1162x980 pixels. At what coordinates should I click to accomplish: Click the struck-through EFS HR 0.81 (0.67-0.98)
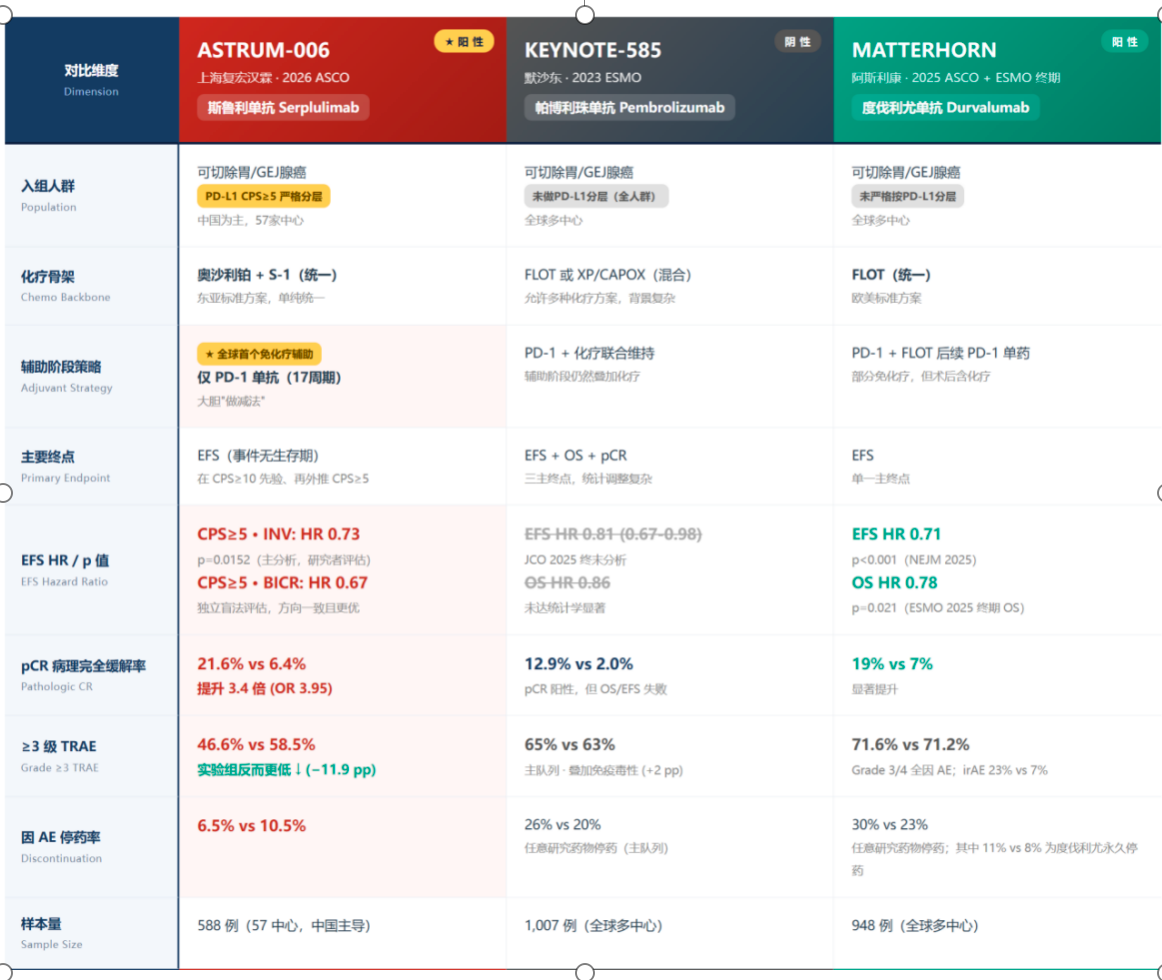pyautogui.click(x=613, y=534)
